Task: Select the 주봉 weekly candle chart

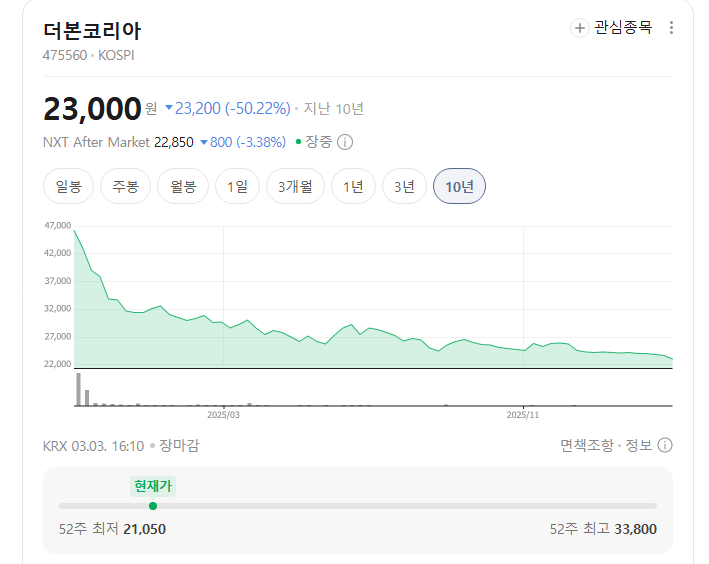Action: 125,186
